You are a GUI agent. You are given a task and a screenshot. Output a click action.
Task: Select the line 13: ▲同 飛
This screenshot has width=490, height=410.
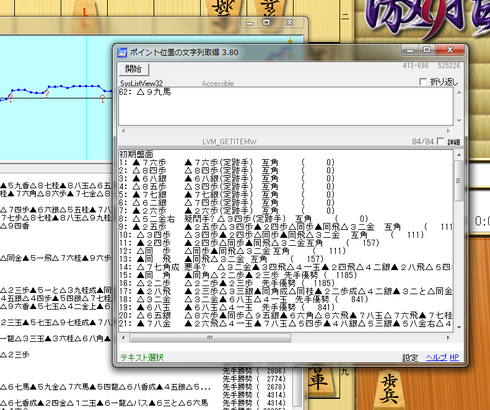(x=222, y=259)
